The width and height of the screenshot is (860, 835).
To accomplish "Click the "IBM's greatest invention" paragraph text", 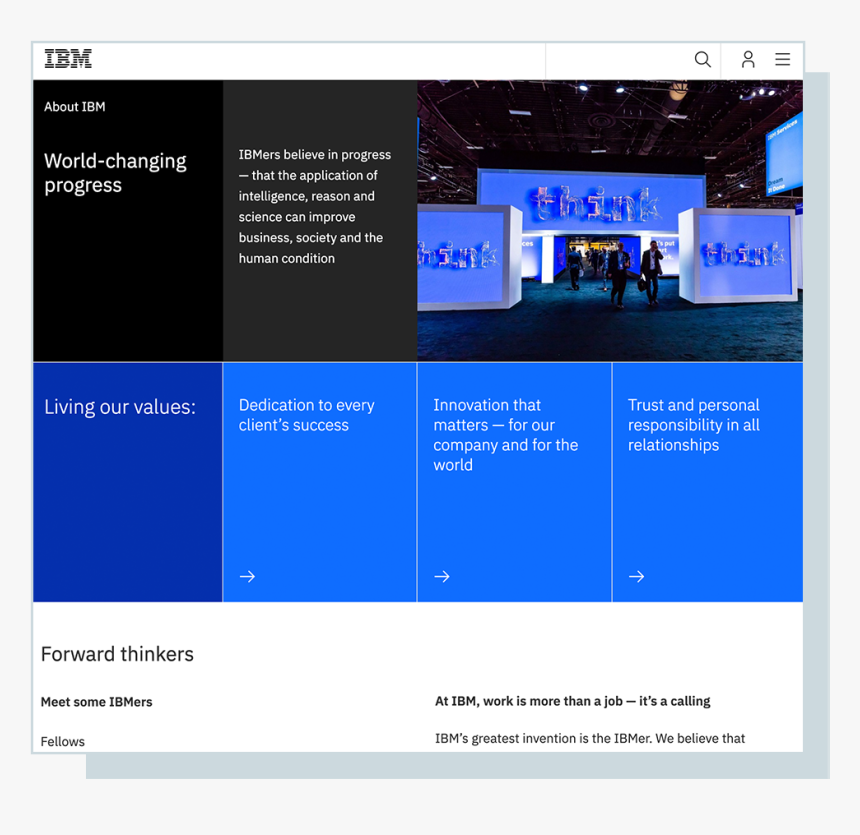I will pos(589,738).
